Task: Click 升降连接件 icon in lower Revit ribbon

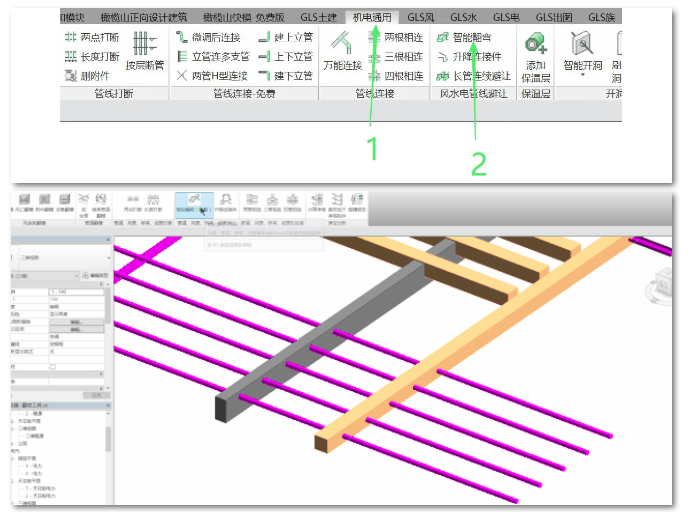Action: click(226, 200)
